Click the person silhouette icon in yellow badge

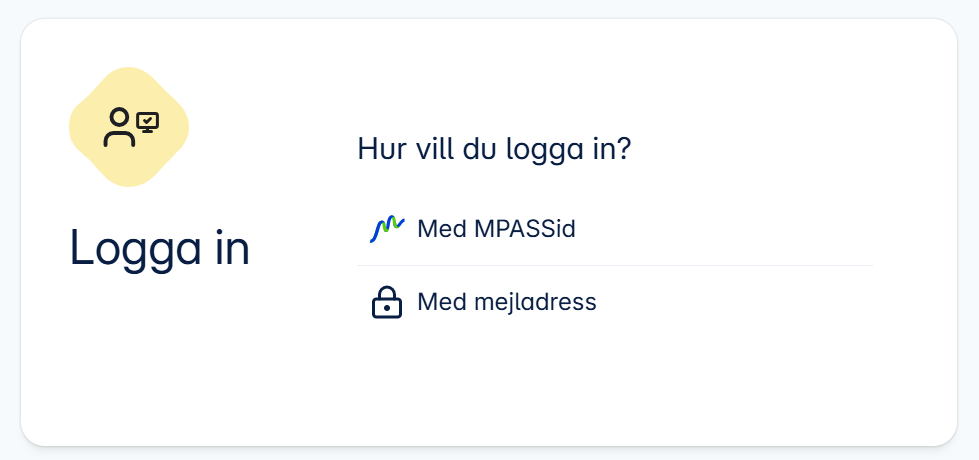point(119,127)
